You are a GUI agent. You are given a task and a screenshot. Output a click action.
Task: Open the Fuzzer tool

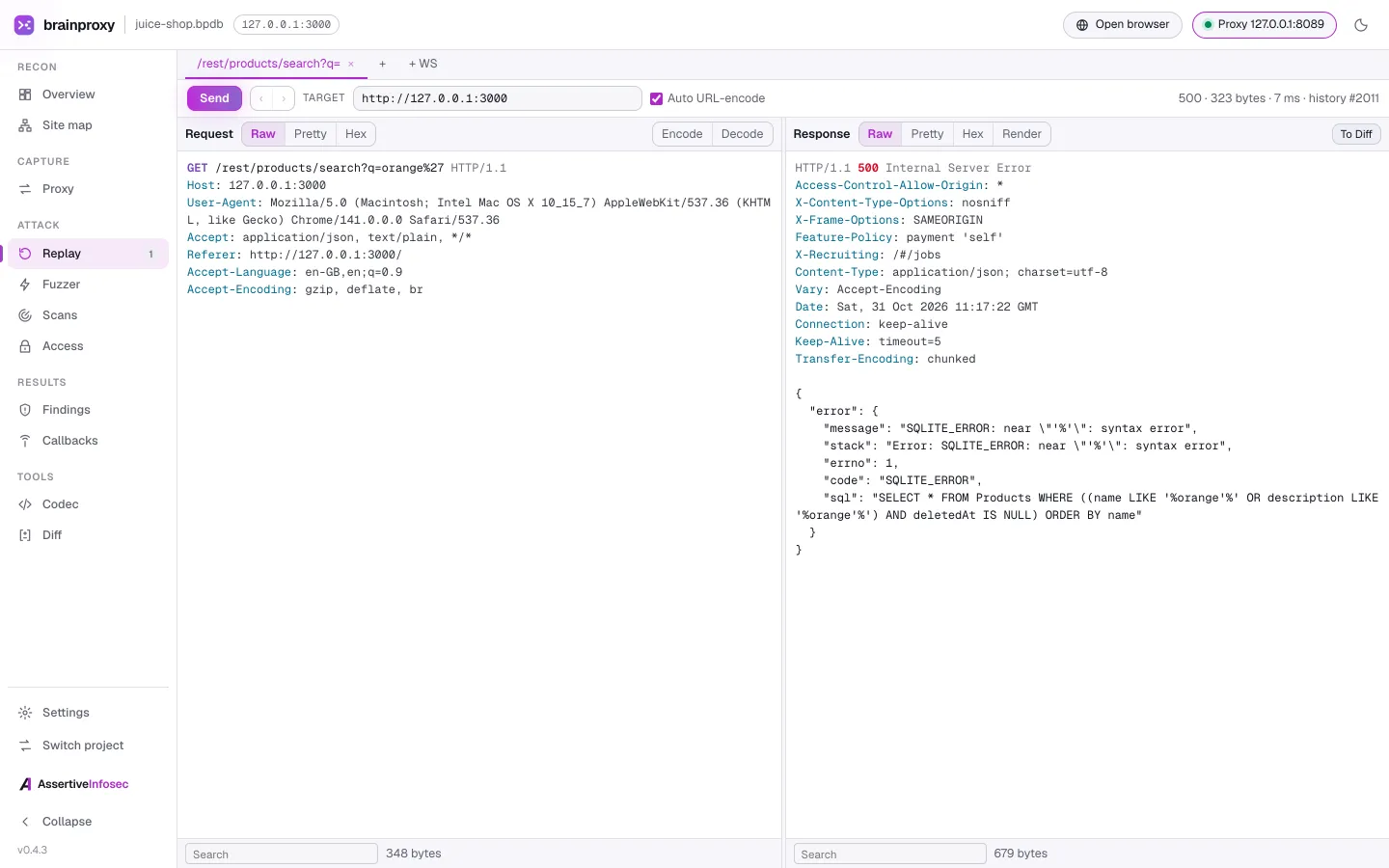[88, 285]
